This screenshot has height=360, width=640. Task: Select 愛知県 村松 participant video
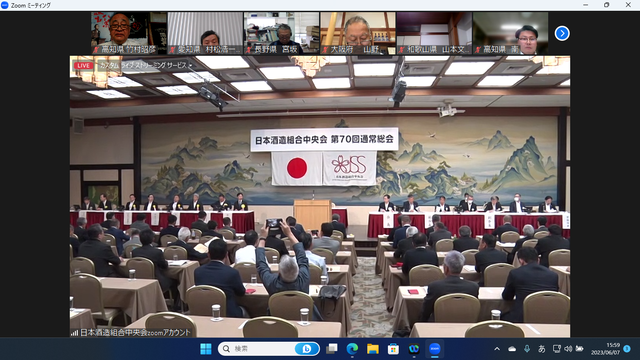coord(205,33)
